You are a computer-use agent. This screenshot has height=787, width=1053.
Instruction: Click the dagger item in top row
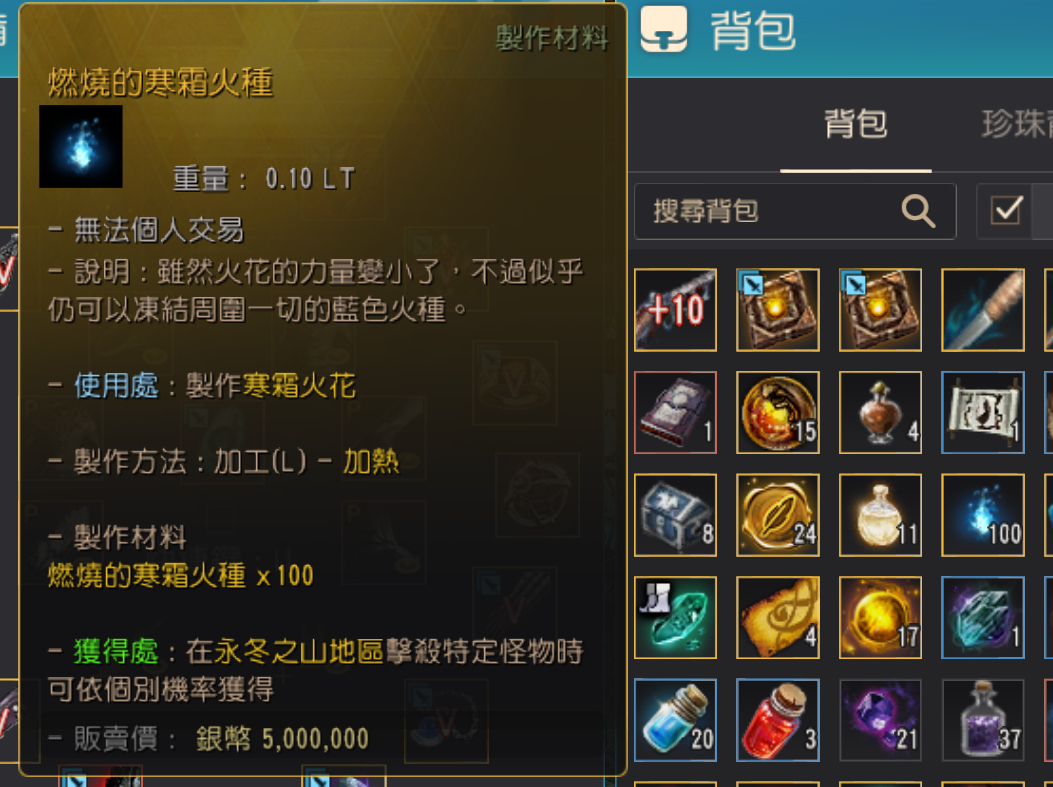(x=982, y=310)
